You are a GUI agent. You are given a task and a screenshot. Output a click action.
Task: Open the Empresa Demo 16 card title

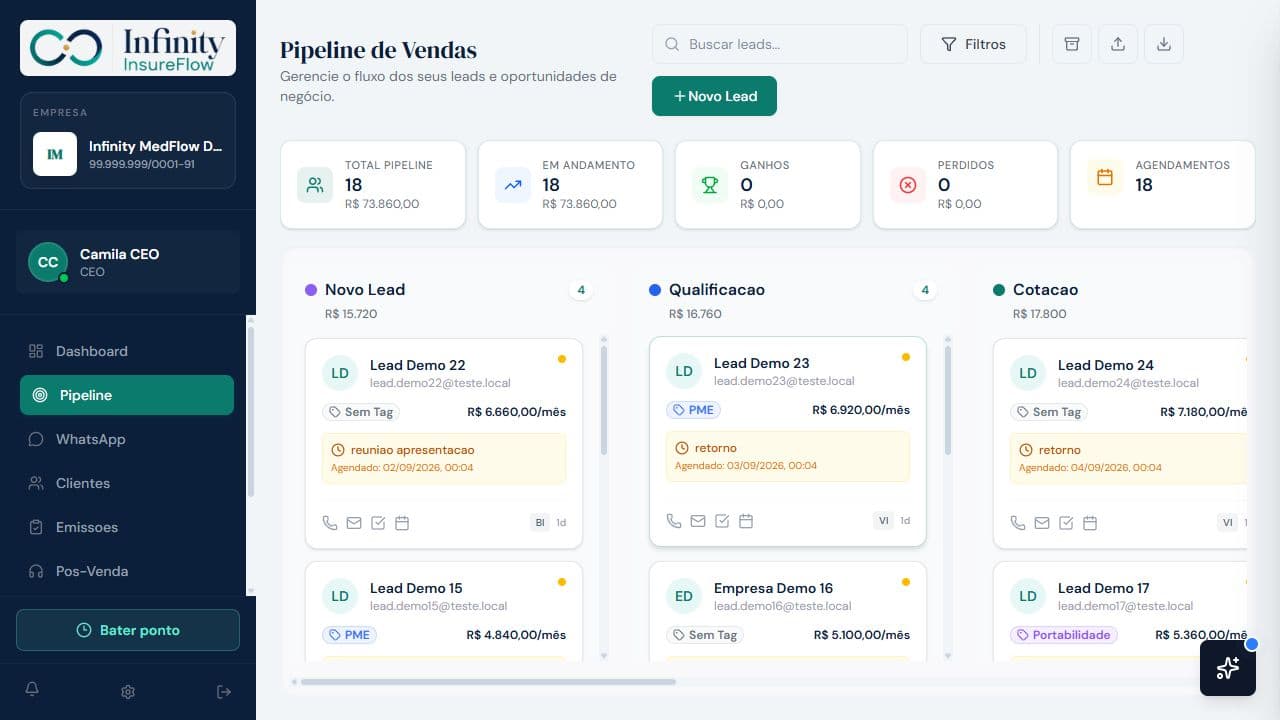point(773,588)
